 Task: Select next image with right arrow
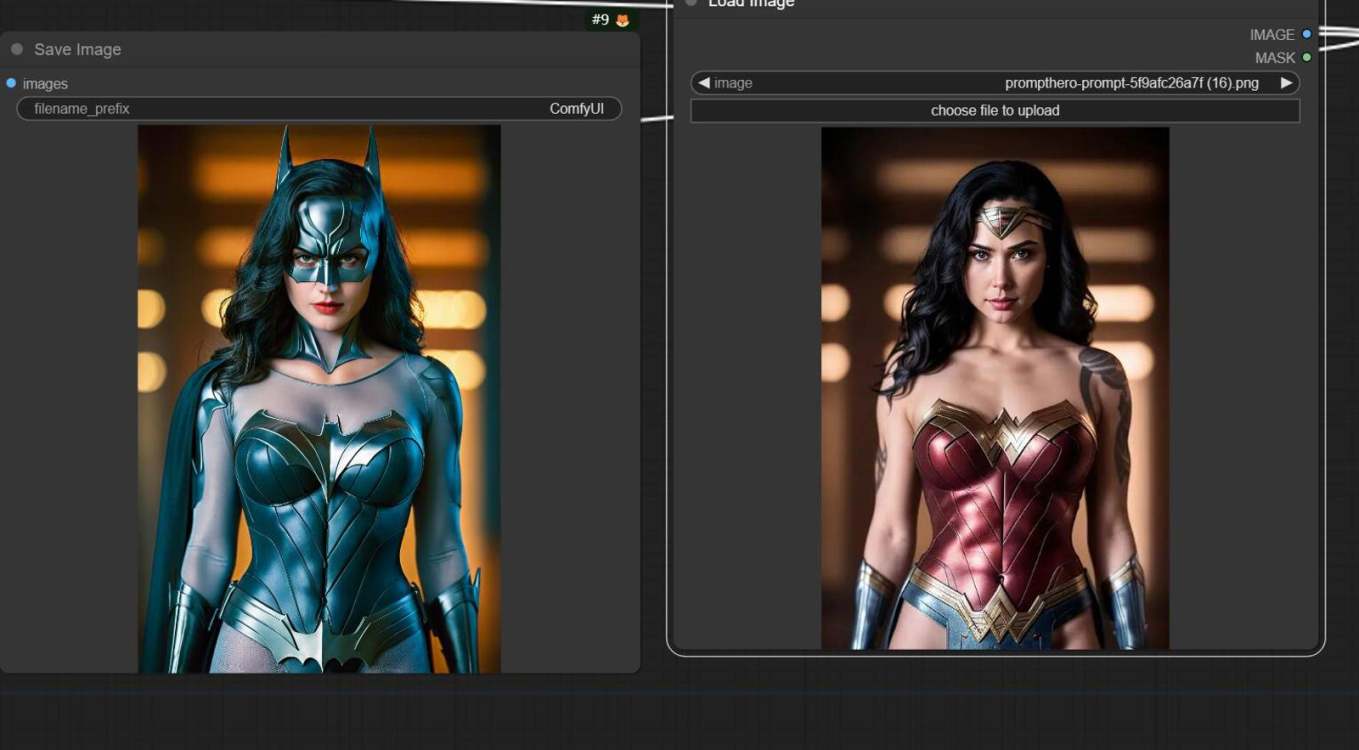1286,83
